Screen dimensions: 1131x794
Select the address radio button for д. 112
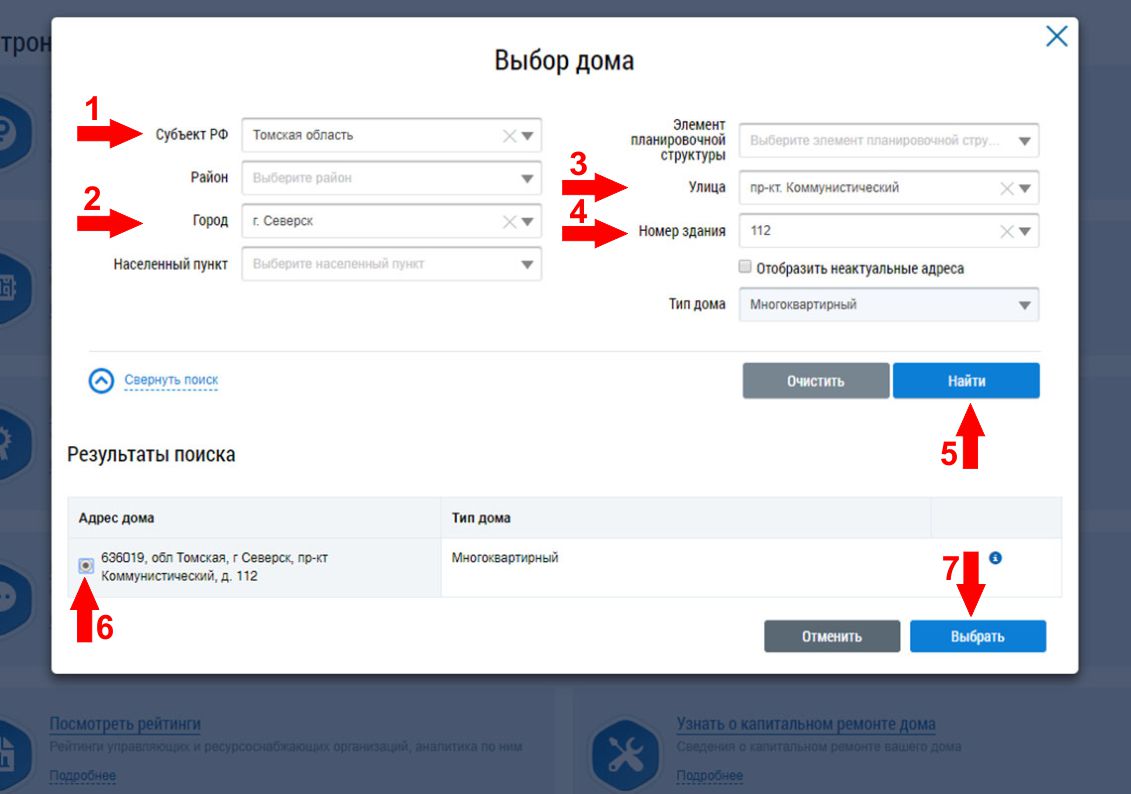click(x=86, y=565)
